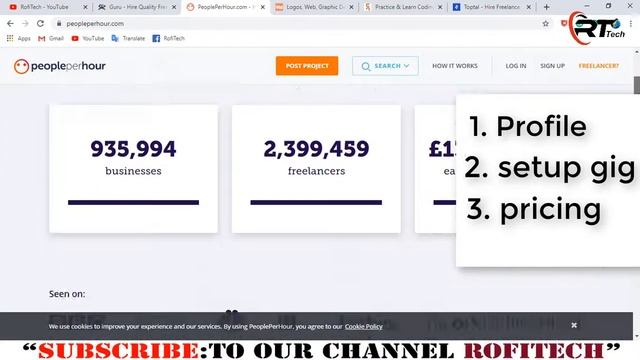Open the RofiTech Facebook bookmark
This screenshot has width=640, height=360.
tap(169, 38)
